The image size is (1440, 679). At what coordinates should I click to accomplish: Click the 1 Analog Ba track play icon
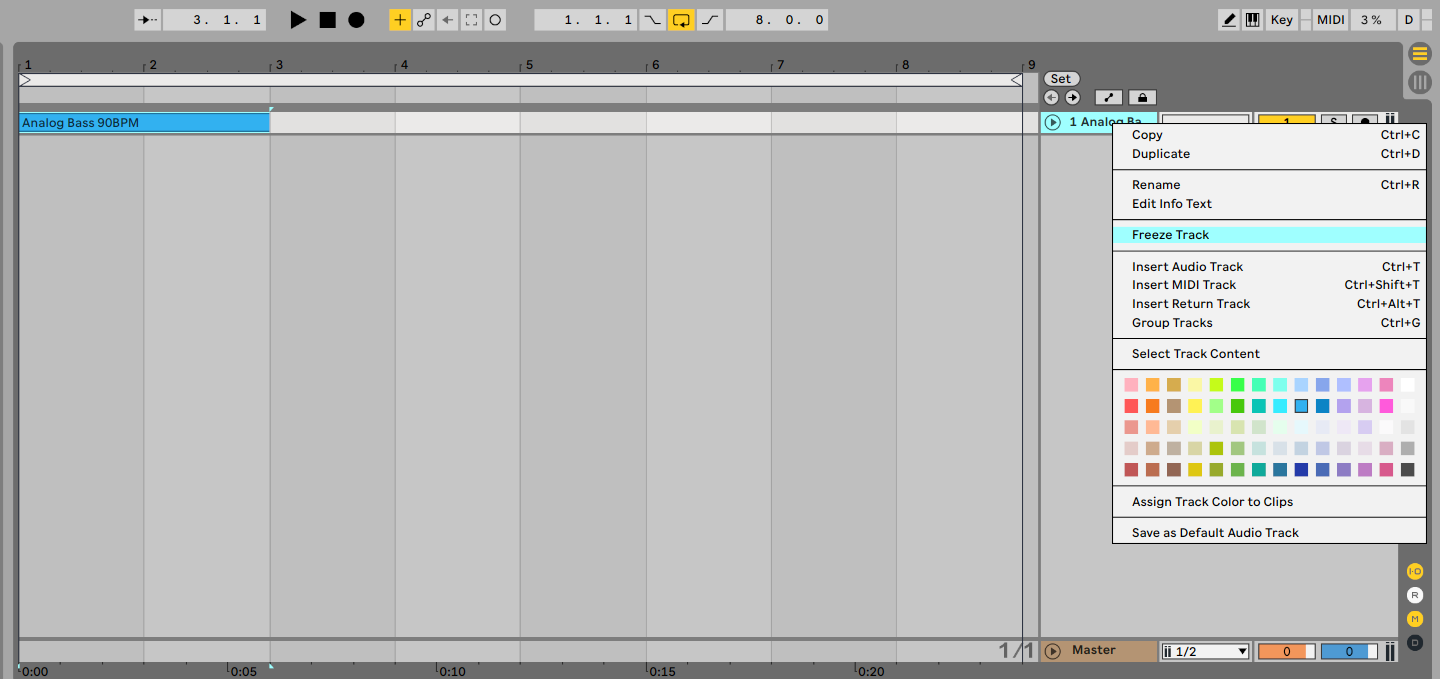pyautogui.click(x=1052, y=122)
